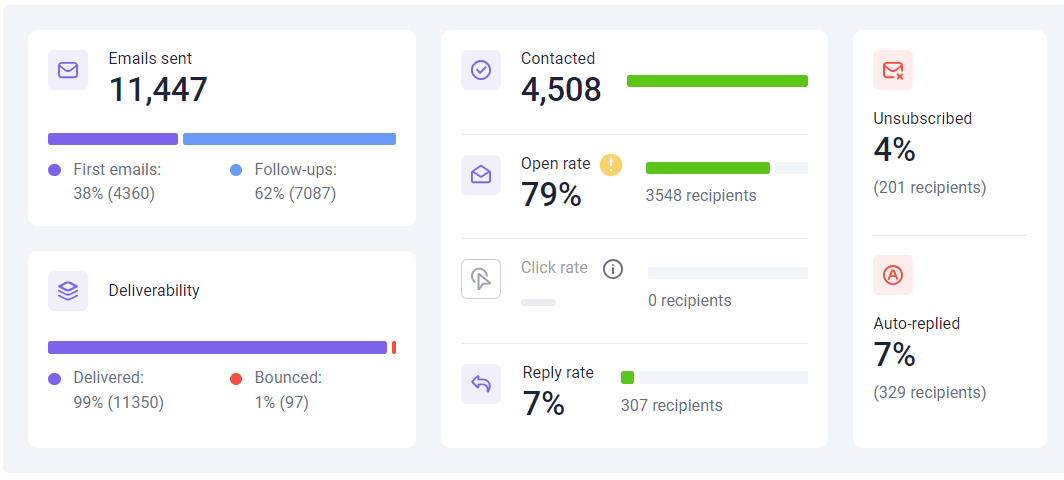The height and width of the screenshot is (480, 1064).
Task: Click the red Bounced legend dot
Action: [x=236, y=379]
